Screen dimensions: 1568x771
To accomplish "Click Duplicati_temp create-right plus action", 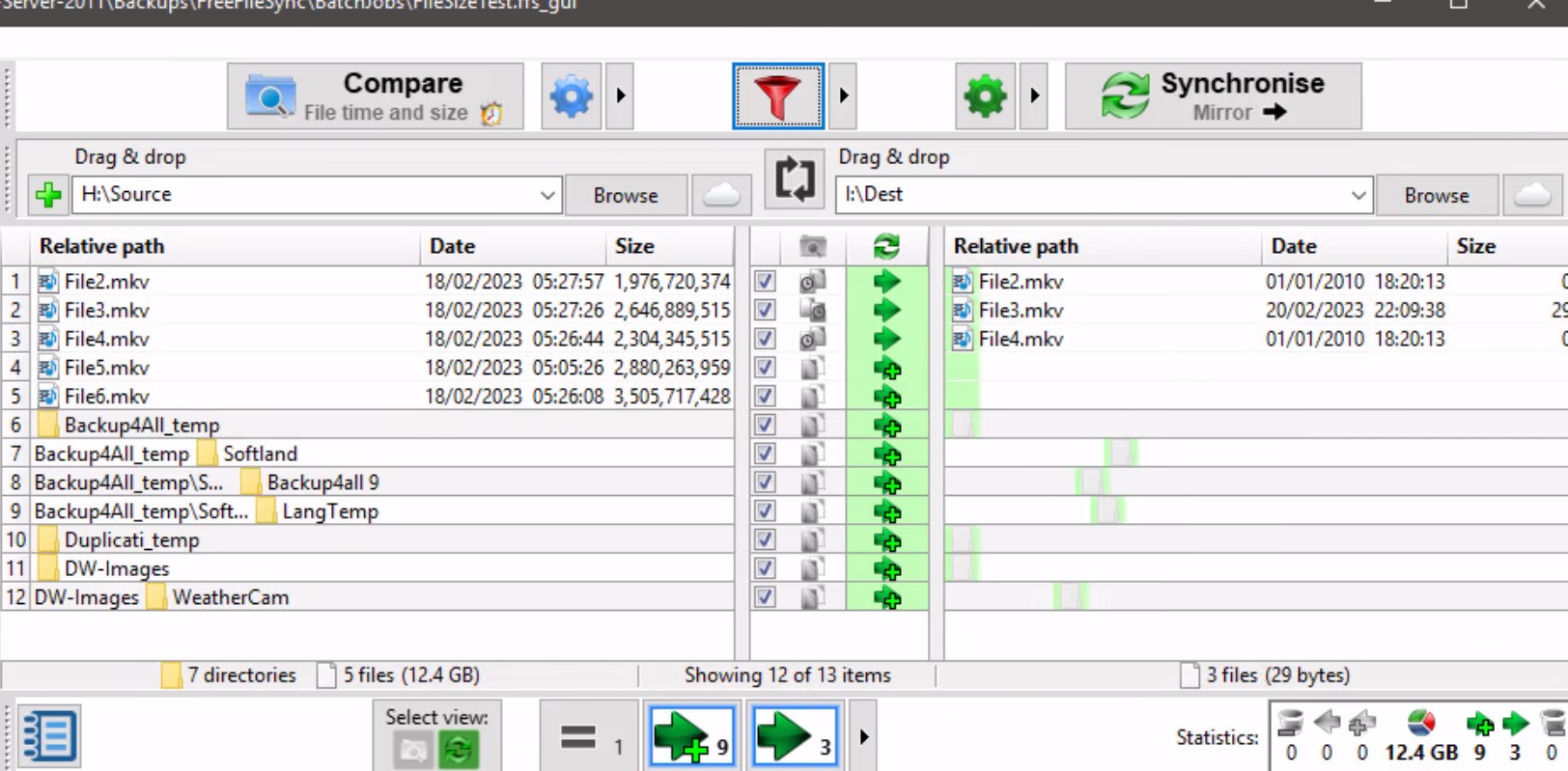I will click(886, 541).
